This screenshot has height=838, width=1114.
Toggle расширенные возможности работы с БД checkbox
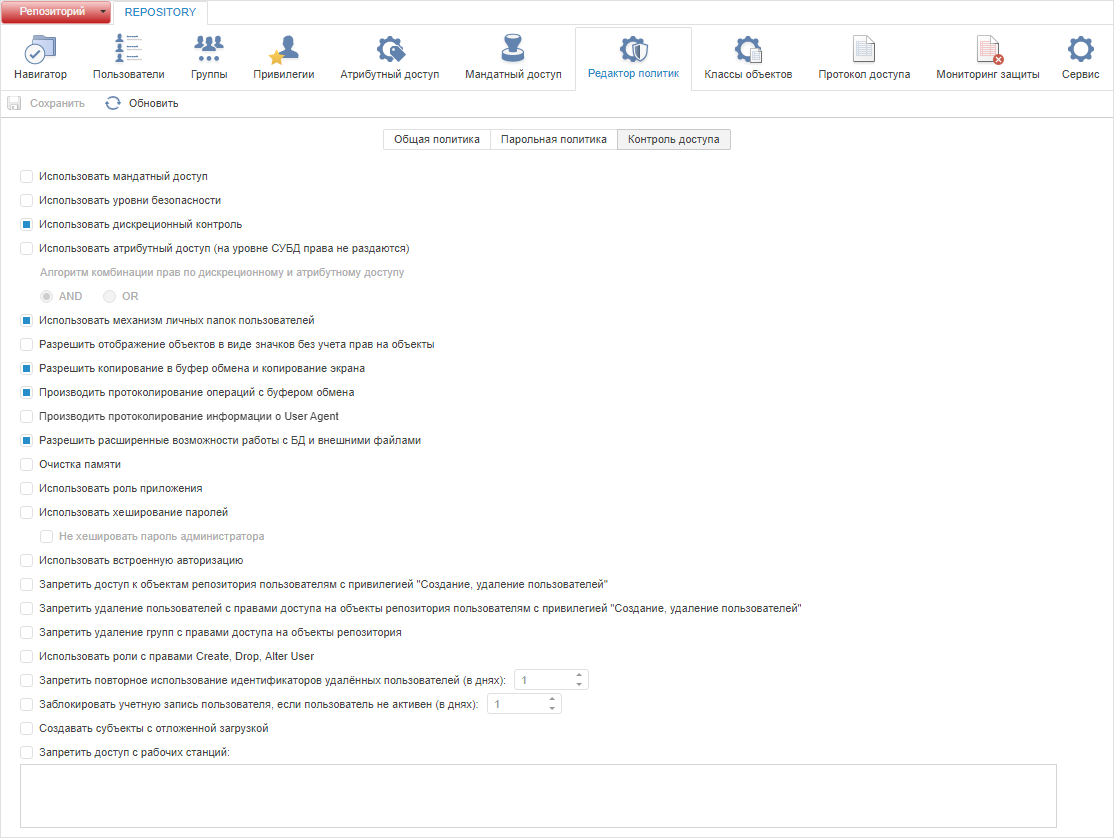pos(26,440)
